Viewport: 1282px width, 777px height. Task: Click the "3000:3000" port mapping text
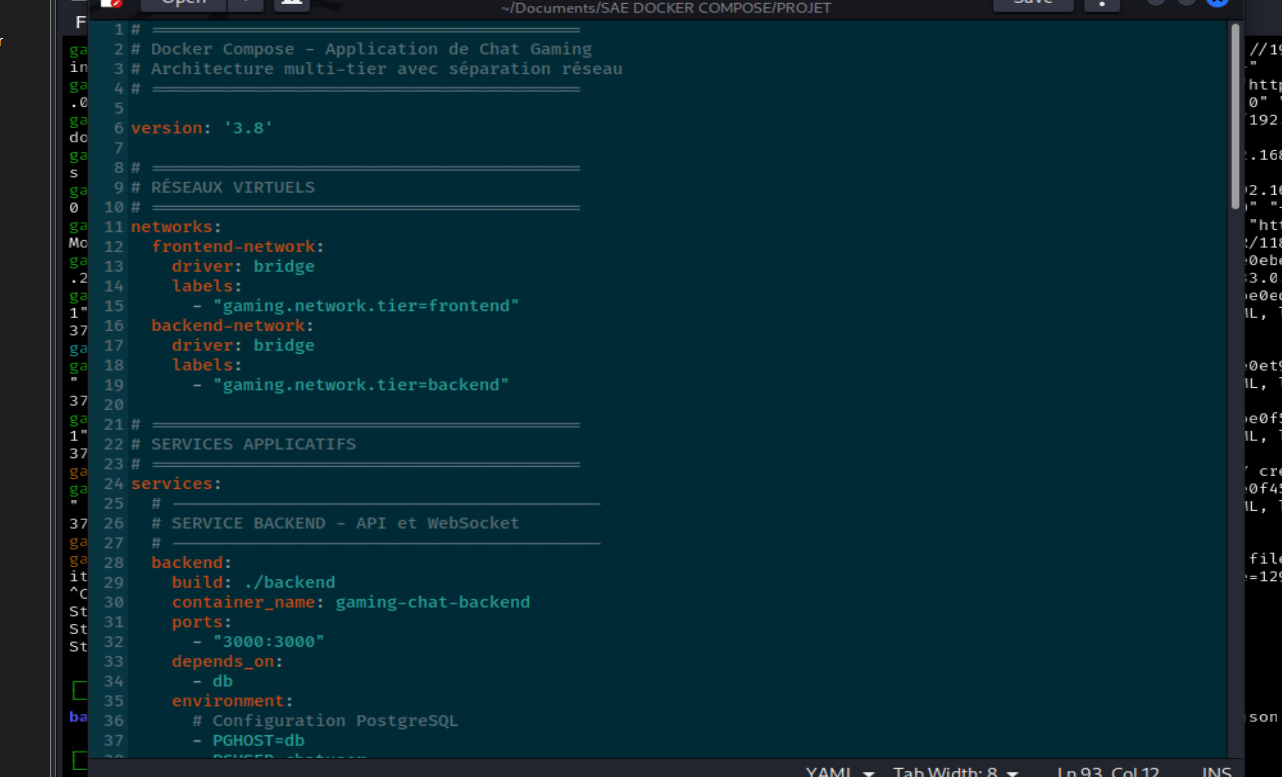tap(268, 642)
